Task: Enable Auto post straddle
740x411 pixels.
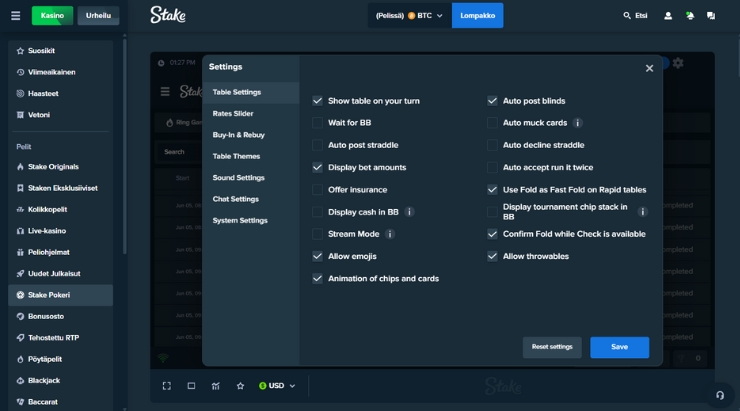Action: click(x=318, y=145)
